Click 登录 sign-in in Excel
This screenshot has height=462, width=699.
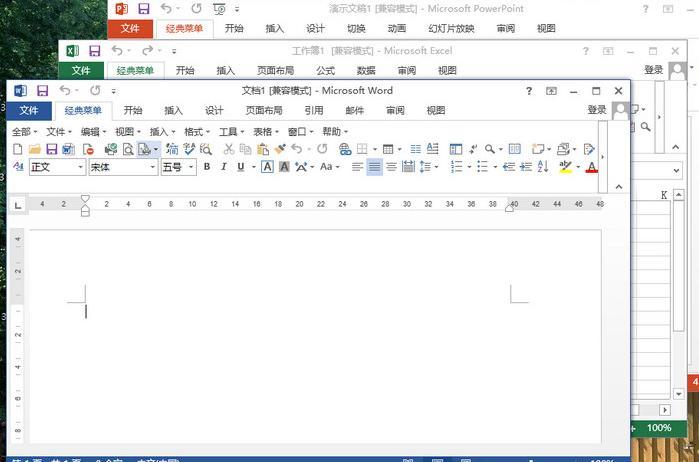pyautogui.click(x=654, y=70)
